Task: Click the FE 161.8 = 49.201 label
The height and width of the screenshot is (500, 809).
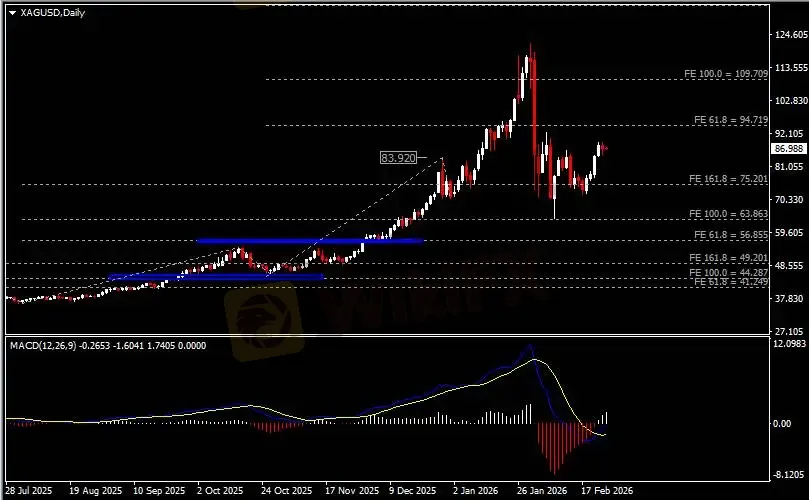Action: [729, 257]
